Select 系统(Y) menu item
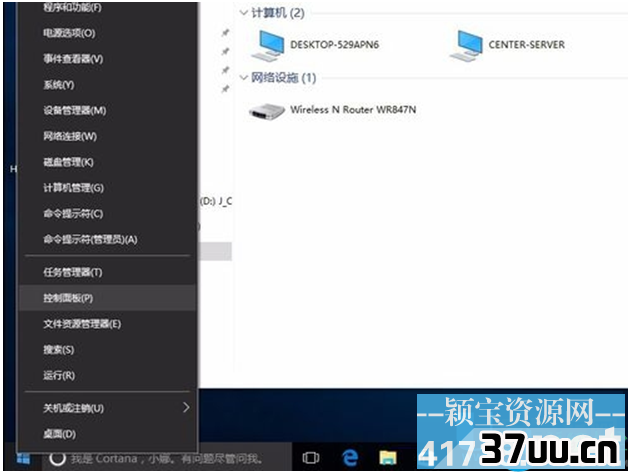Image resolution: width=630 pixels, height=474 pixels. pos(59,85)
